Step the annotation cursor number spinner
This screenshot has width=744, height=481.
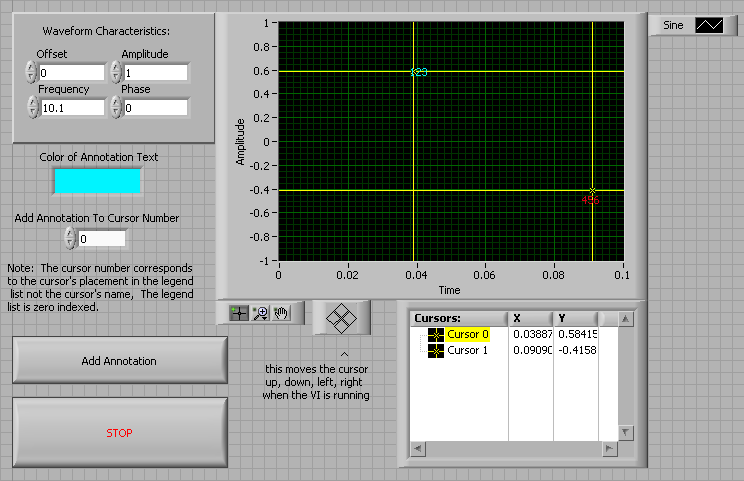(69, 238)
